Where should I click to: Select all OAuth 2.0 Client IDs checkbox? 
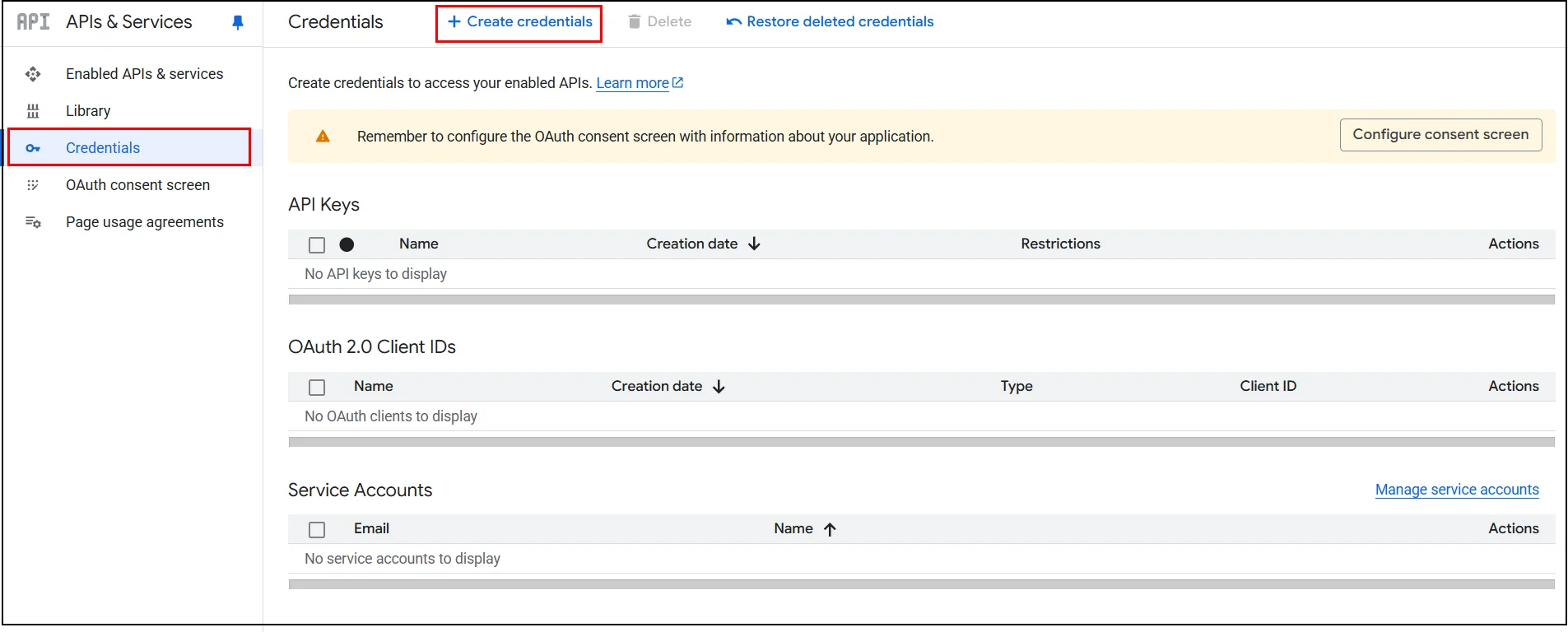pyautogui.click(x=317, y=387)
